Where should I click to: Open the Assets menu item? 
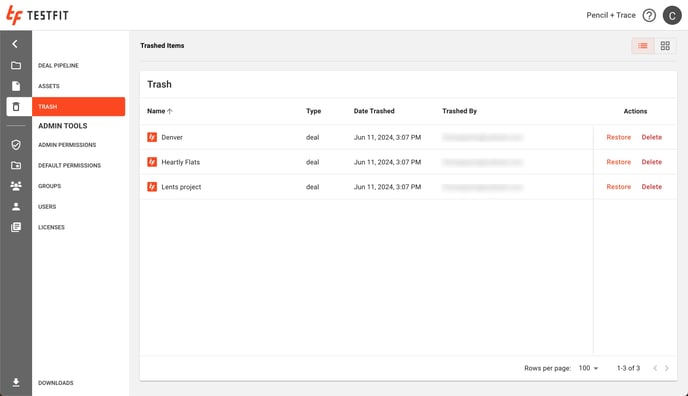coord(49,86)
